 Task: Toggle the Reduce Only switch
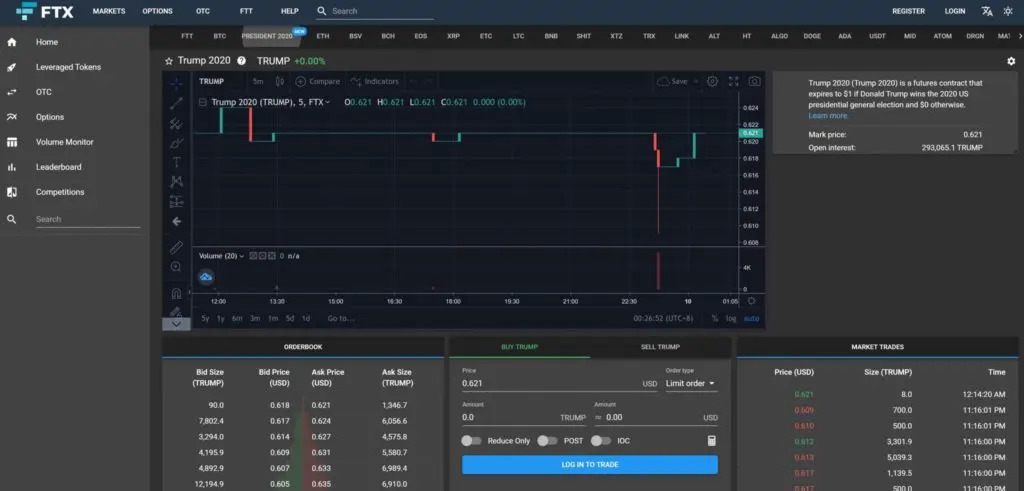(x=471, y=441)
